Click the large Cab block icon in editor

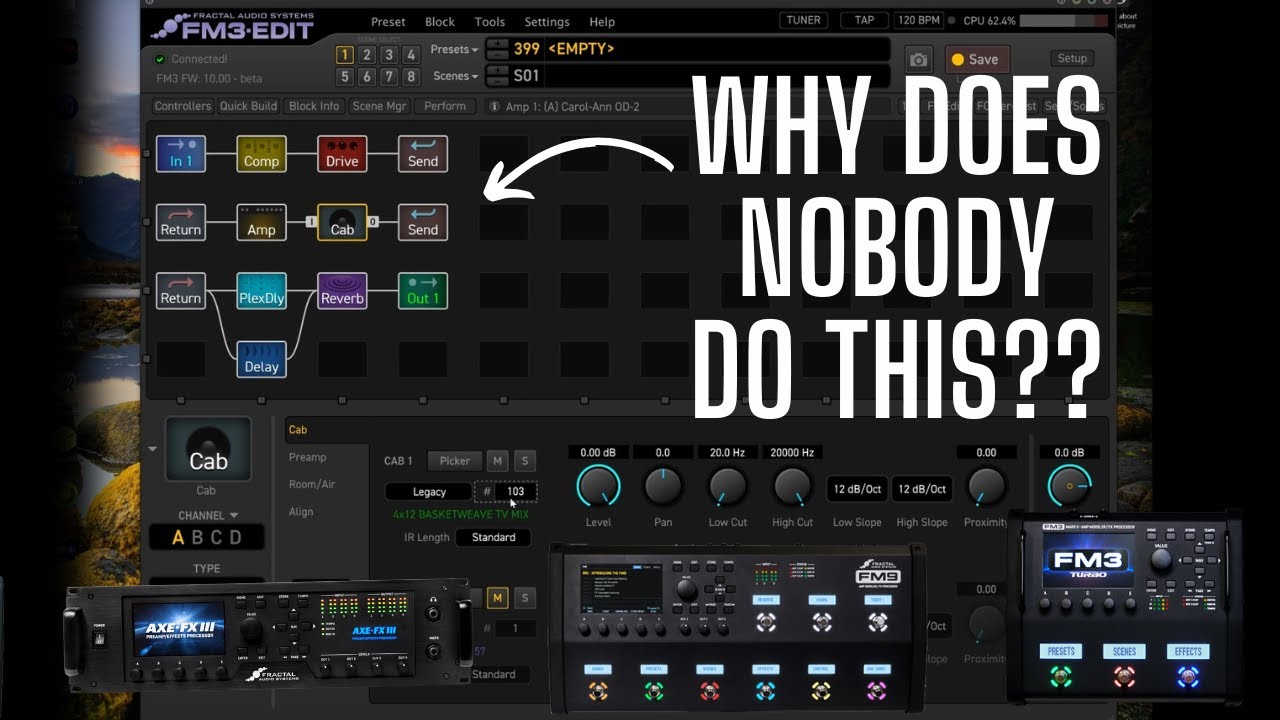[x=208, y=449]
